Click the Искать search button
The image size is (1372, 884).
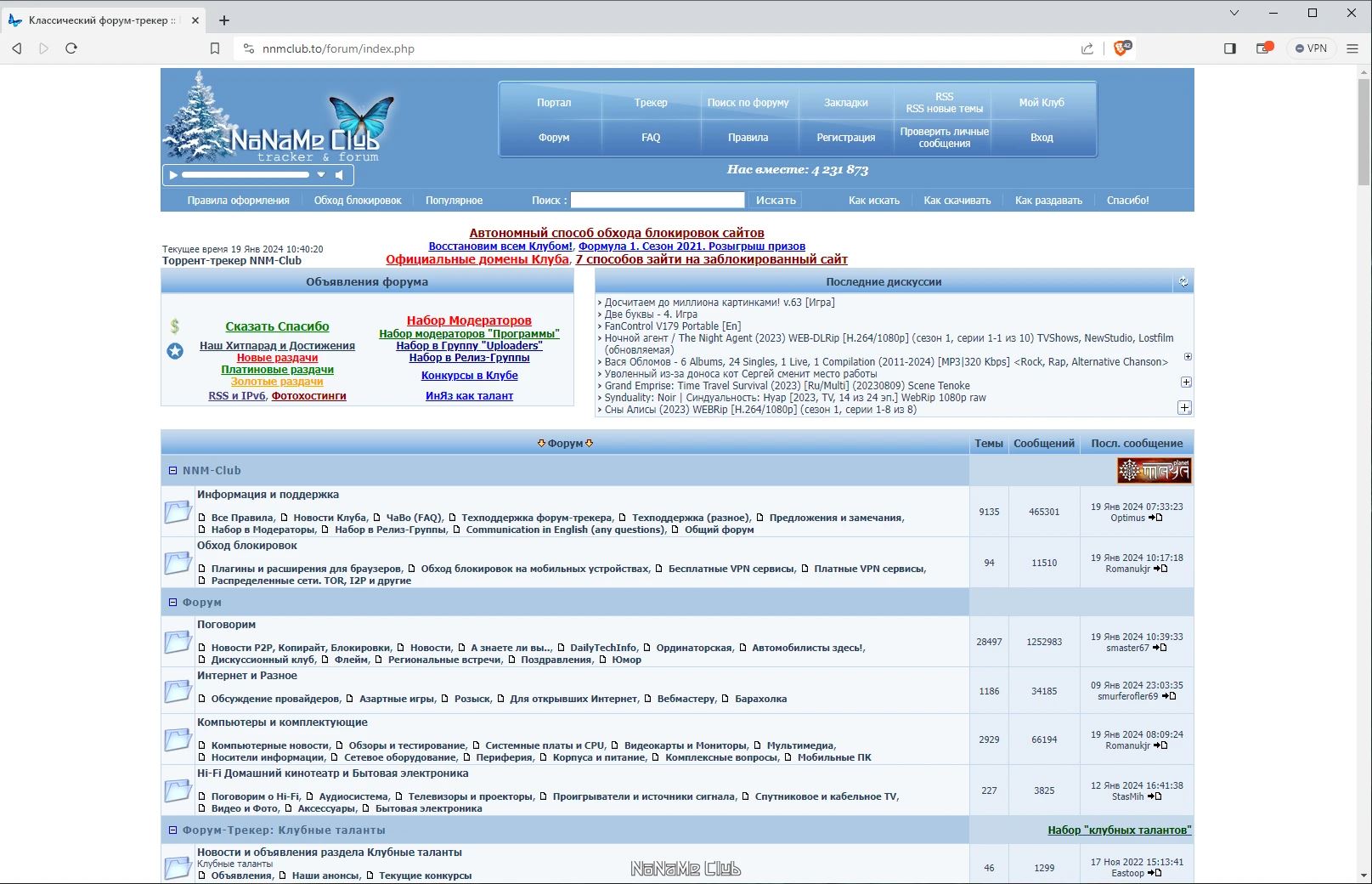[x=776, y=201]
